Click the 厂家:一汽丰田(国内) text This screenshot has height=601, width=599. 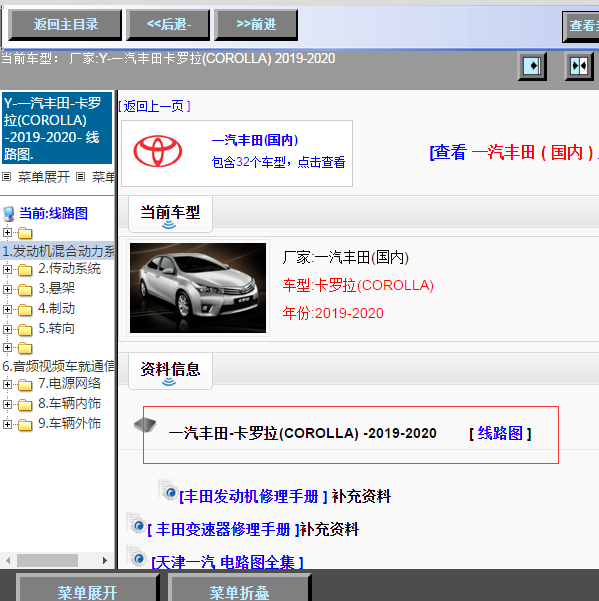[346, 258]
